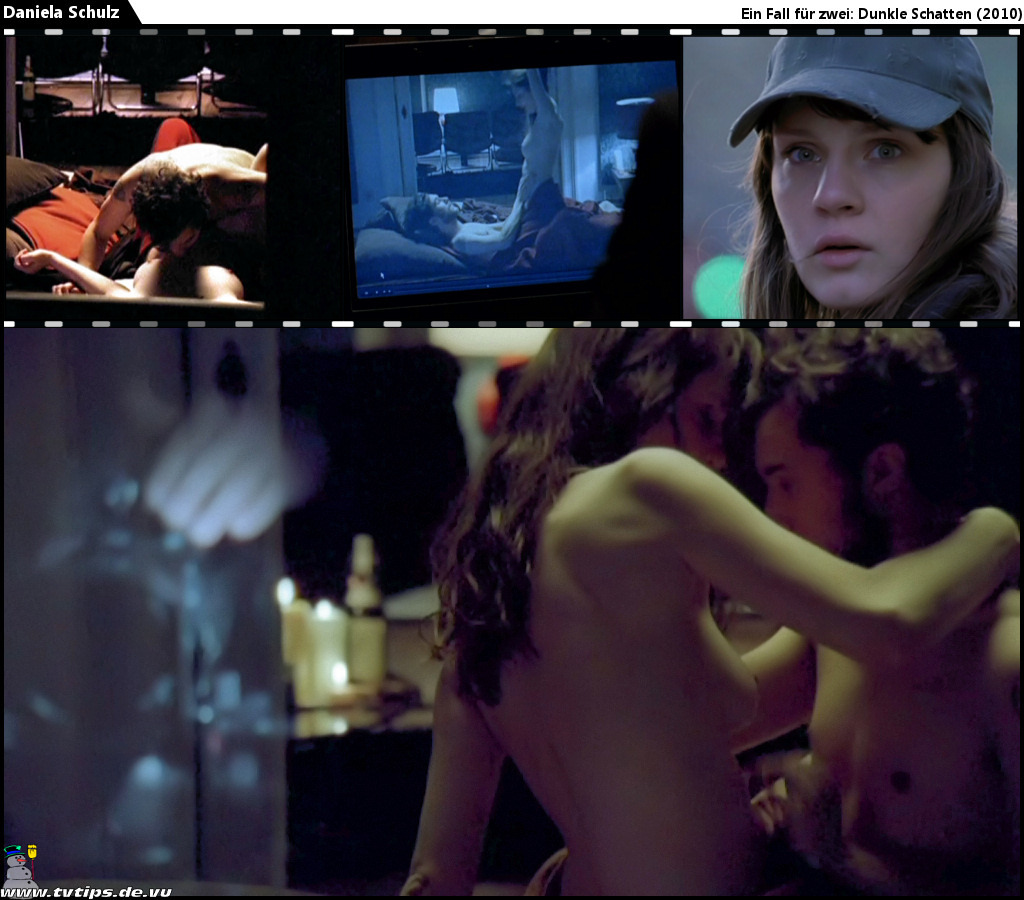Click the lit lamp in the monitor still

[x=445, y=100]
